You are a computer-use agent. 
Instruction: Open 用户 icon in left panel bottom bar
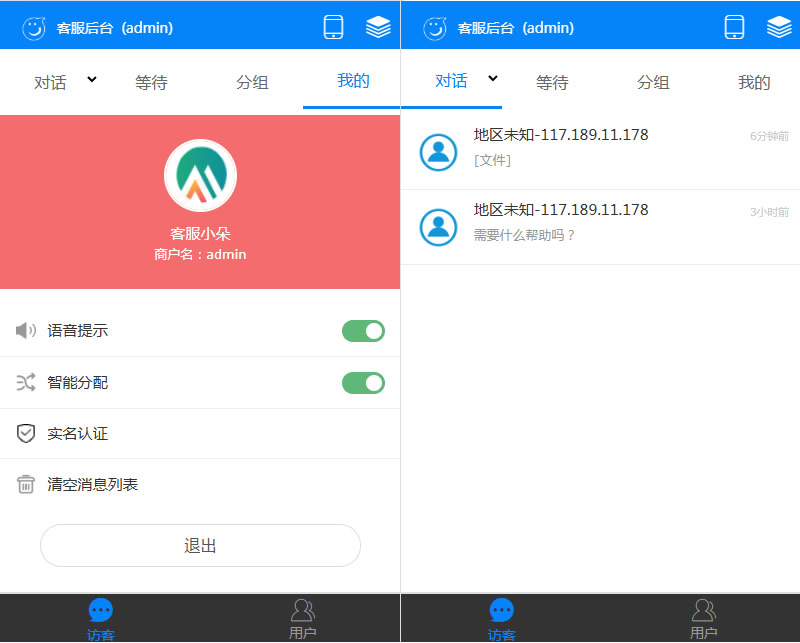coord(302,612)
